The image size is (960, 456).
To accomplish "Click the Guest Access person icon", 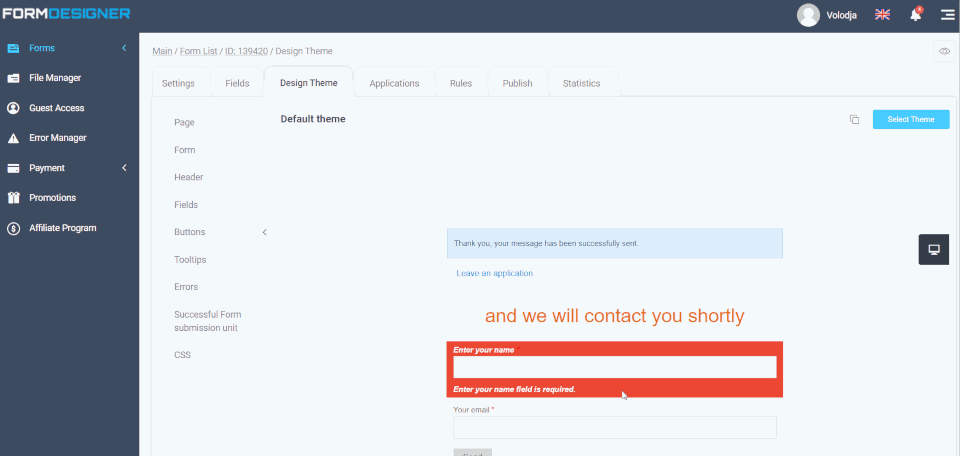I will click(x=13, y=108).
